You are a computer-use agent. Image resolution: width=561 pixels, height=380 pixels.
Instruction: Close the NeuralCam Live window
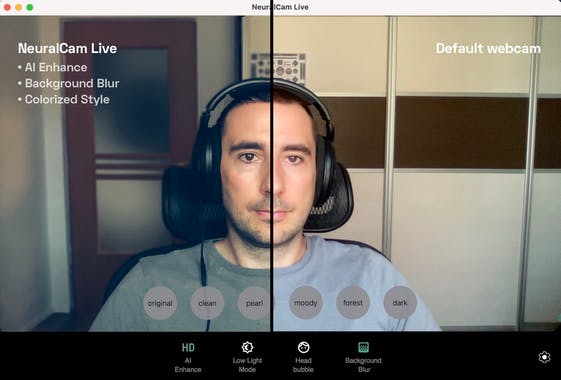tap(7, 7)
